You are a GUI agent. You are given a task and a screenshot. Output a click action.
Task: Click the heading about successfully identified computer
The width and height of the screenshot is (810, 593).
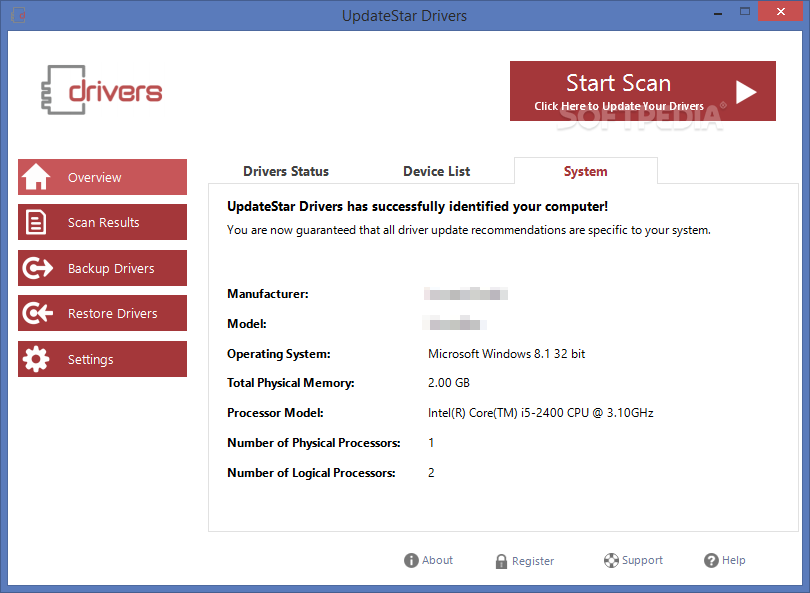pos(417,207)
